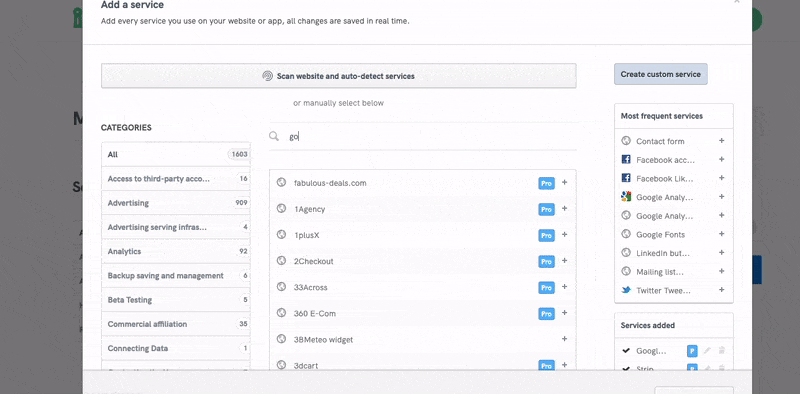This screenshot has width=800, height=394.
Task: Click the Mailing list... label
Action: pos(660,272)
